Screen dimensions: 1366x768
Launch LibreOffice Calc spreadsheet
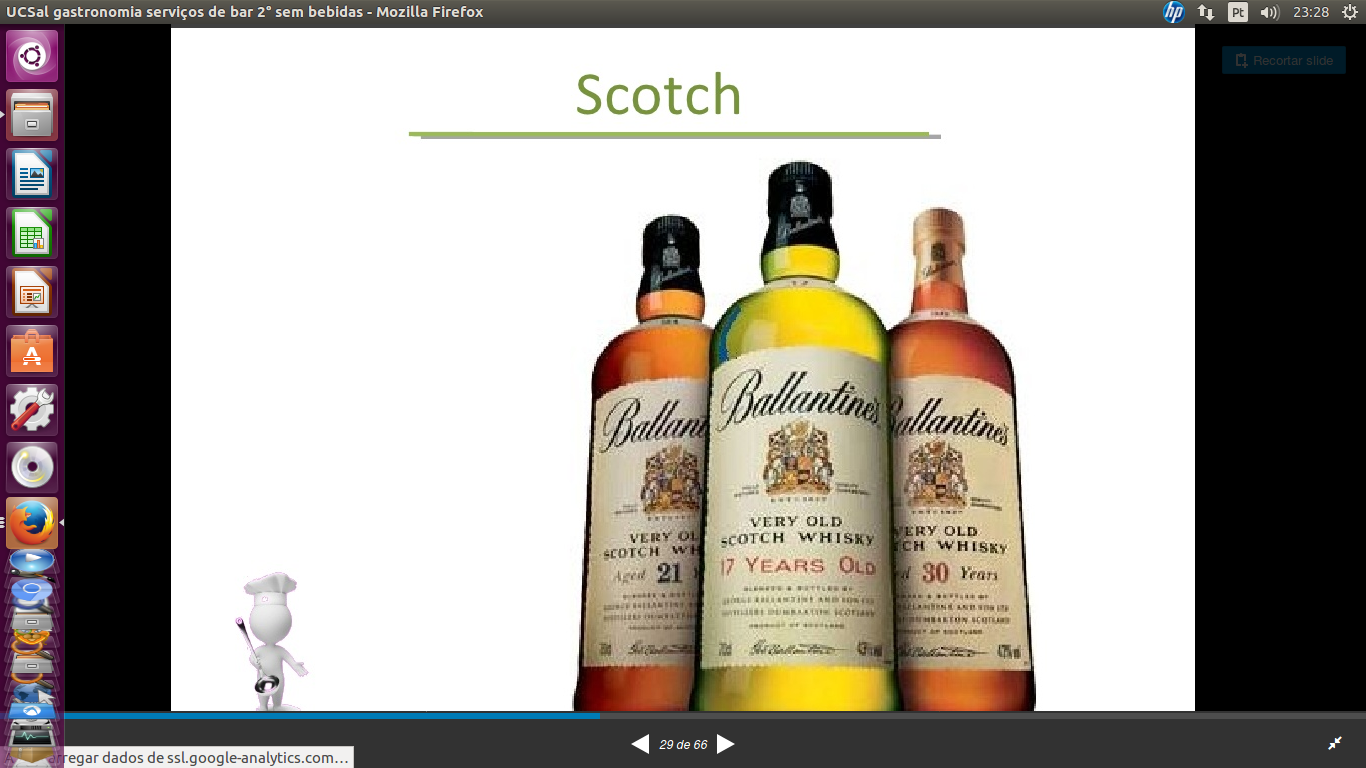pos(32,233)
